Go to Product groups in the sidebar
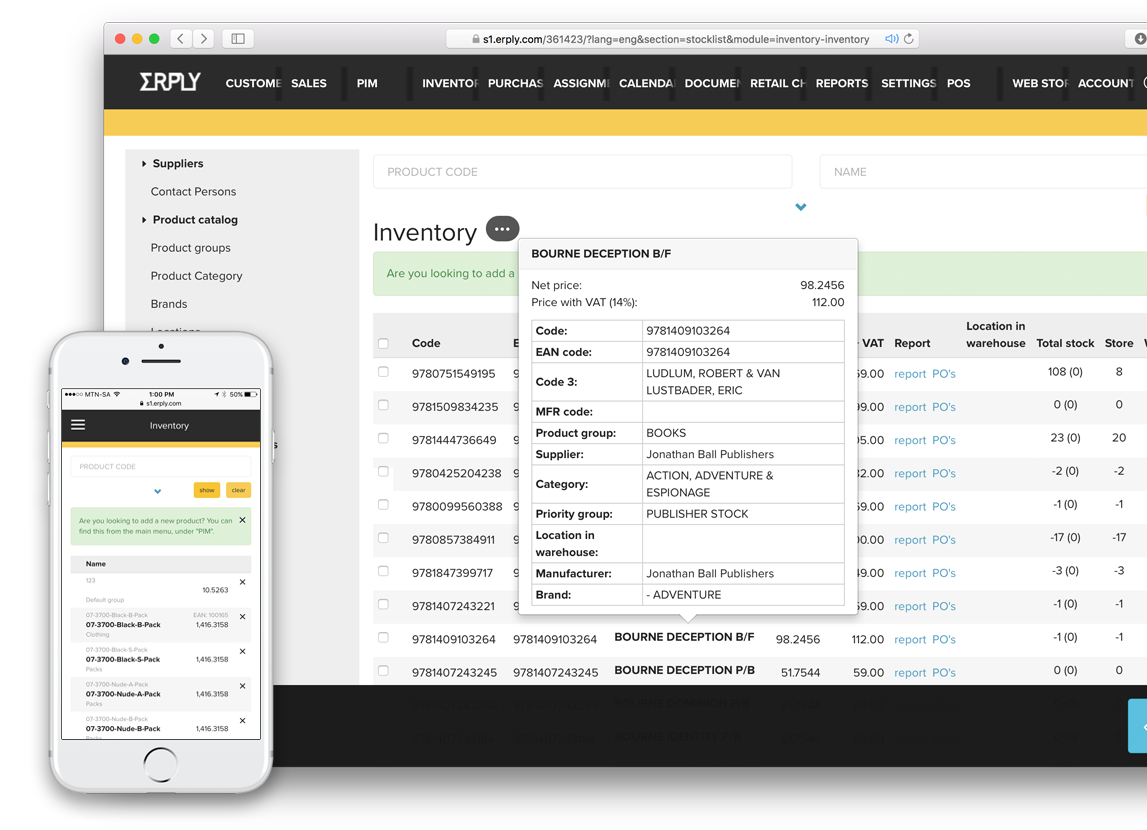1147x830 pixels. [x=190, y=248]
